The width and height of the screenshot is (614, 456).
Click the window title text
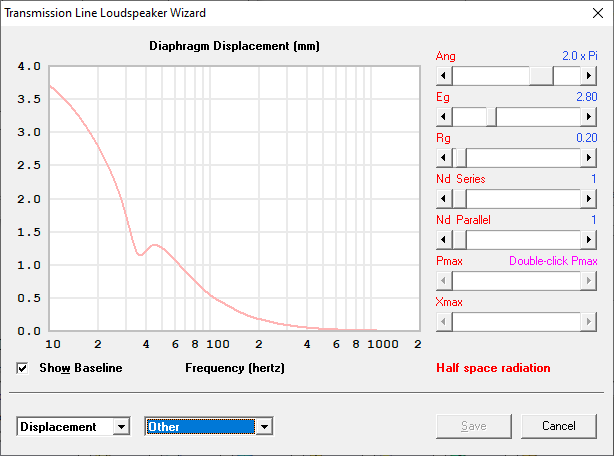click(x=105, y=13)
